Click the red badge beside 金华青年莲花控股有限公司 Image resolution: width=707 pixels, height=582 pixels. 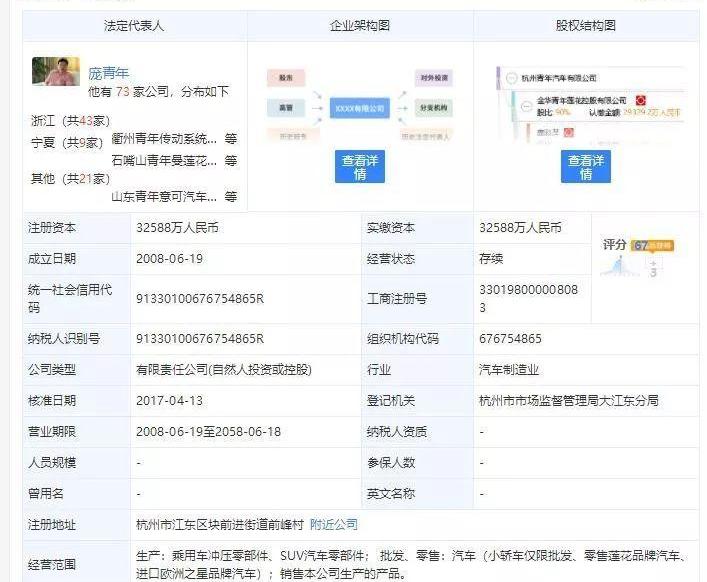(x=640, y=101)
